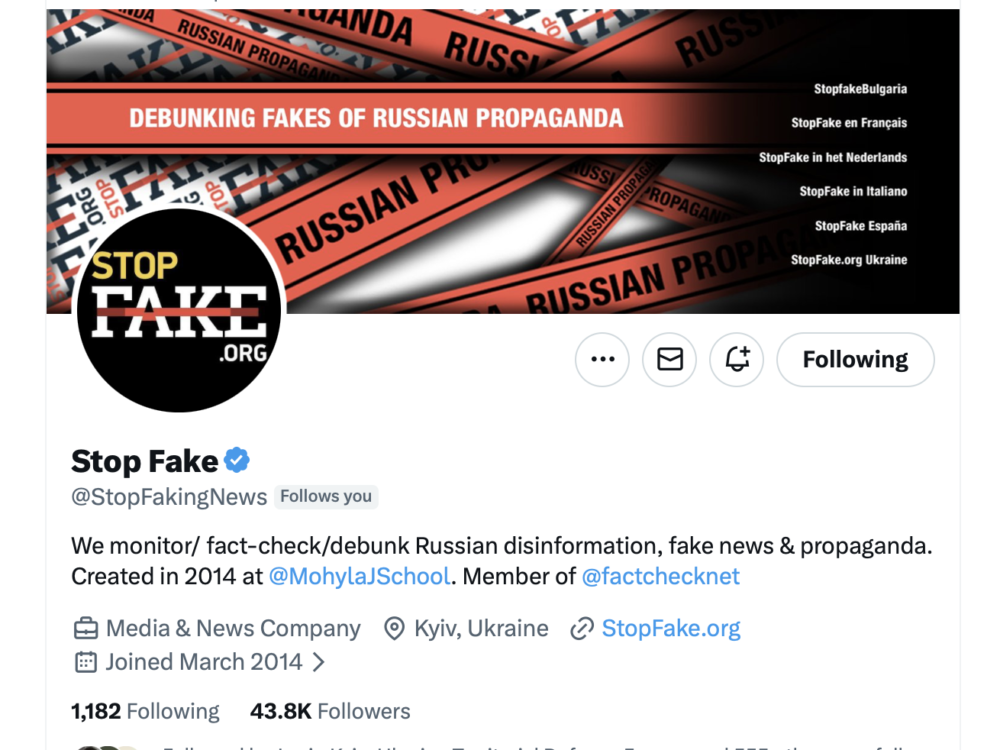Open the @MohylaJSchool mention link

coord(360,577)
